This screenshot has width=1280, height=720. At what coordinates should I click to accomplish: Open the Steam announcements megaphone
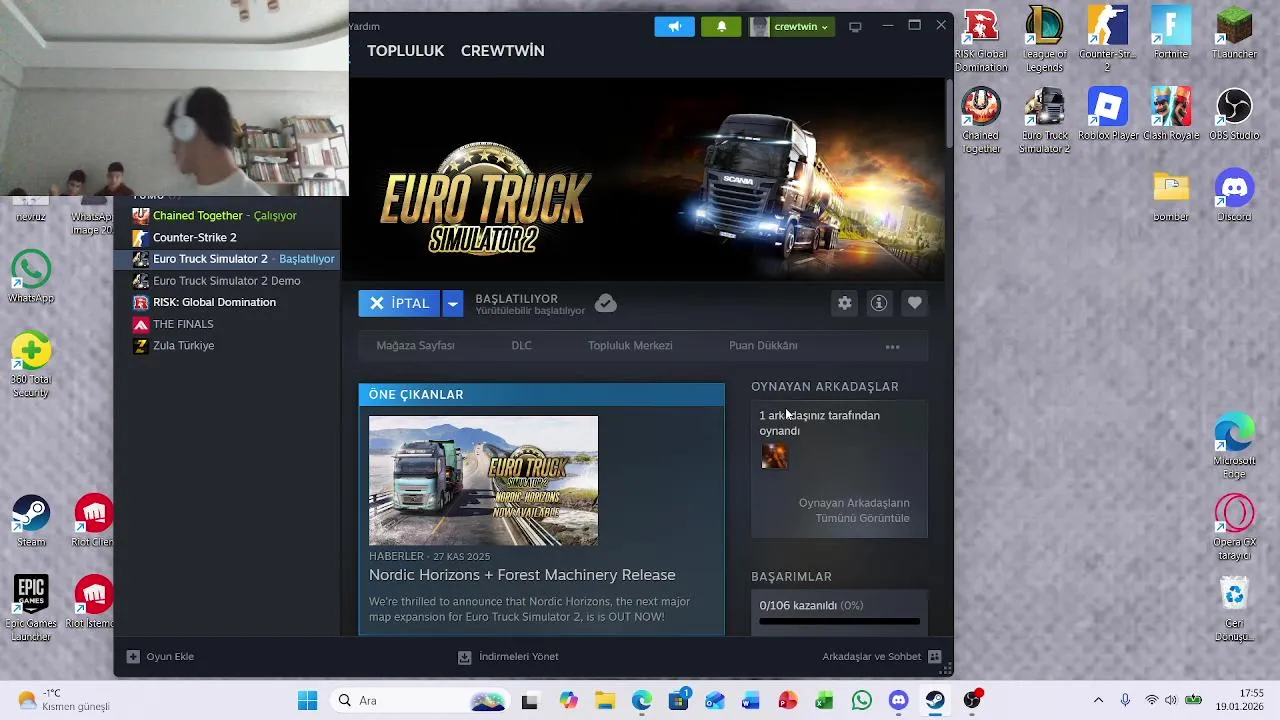coord(674,27)
